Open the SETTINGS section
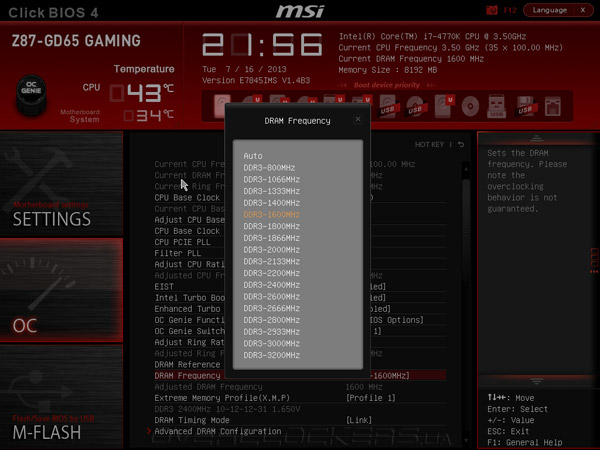 coord(61,183)
